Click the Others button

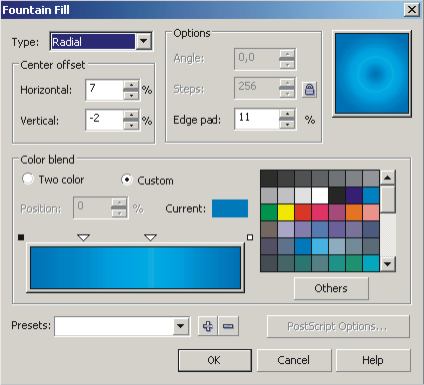331,288
